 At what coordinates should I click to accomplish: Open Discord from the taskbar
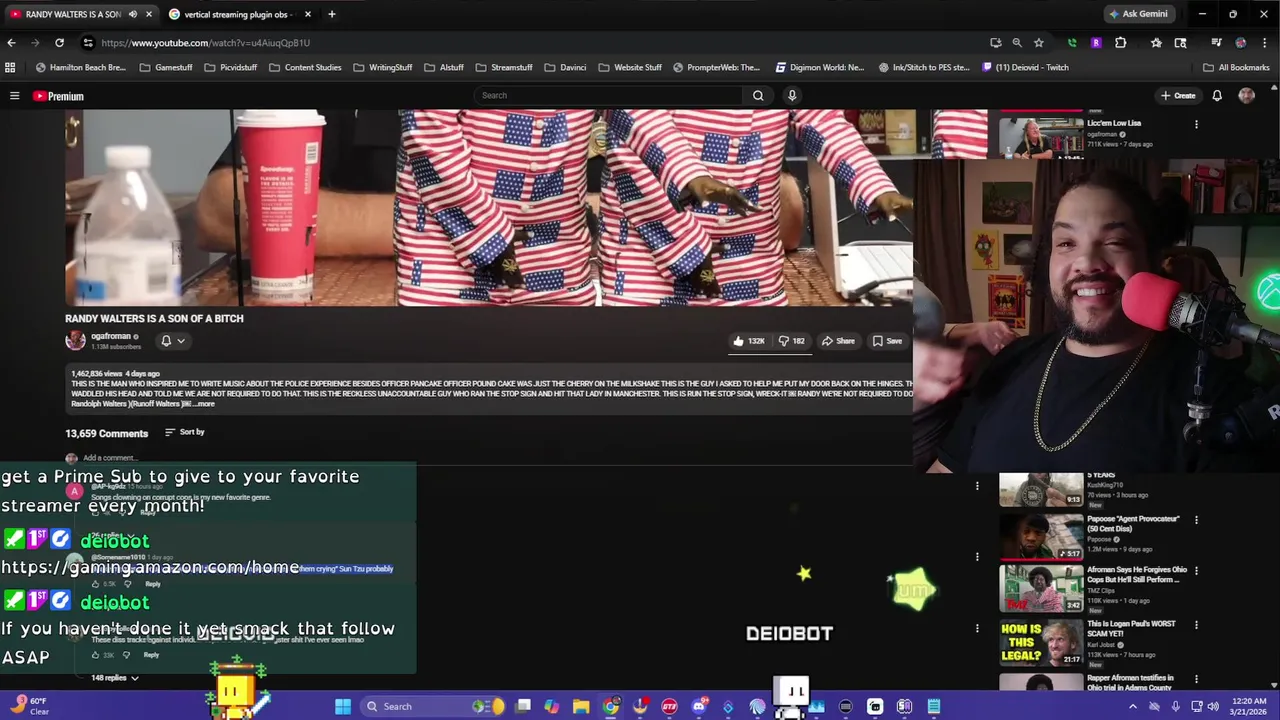point(699,707)
